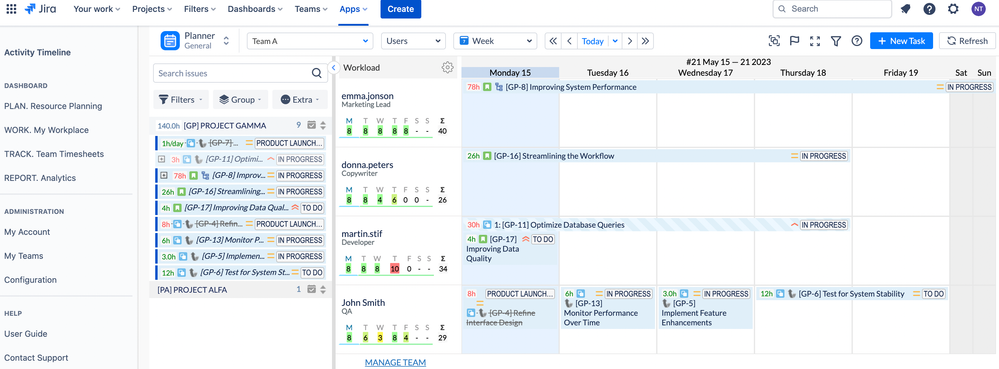Image resolution: width=999 pixels, height=369 pixels.
Task: Jump forward with double-right arrows
Action: point(645,41)
